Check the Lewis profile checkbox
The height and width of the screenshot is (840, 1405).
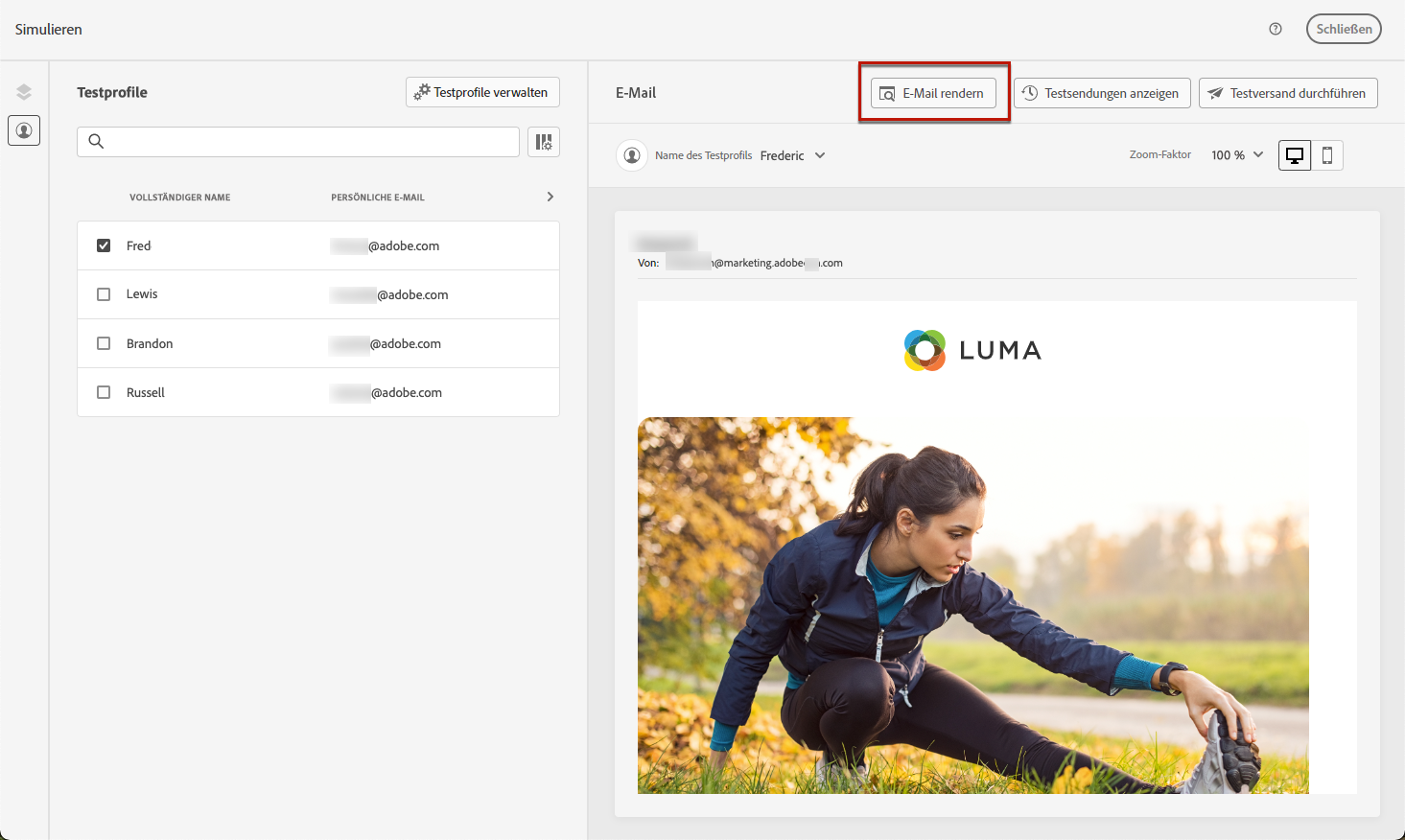pyautogui.click(x=104, y=294)
